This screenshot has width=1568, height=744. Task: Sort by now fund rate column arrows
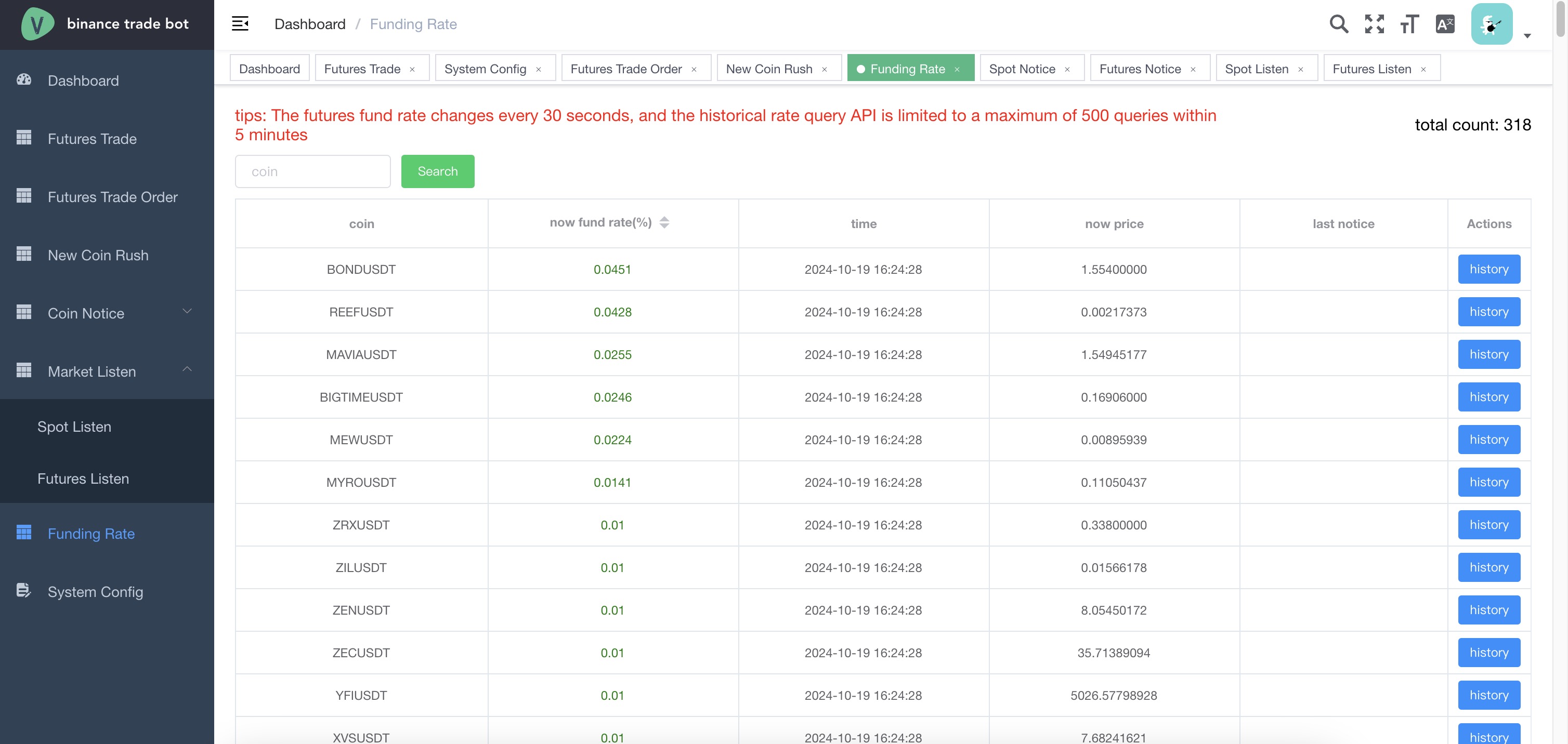point(664,223)
